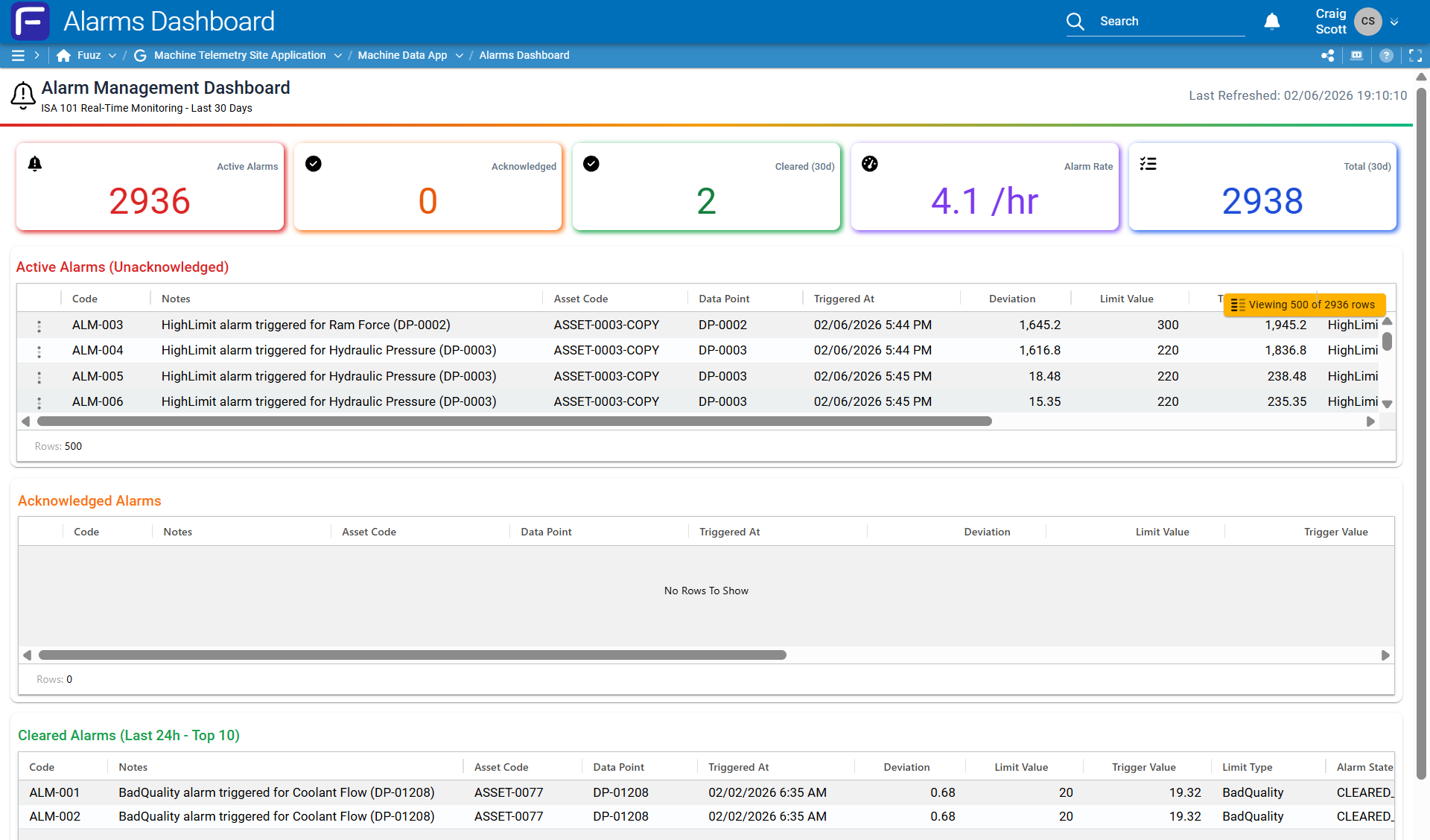The width and height of the screenshot is (1430, 840).
Task: Toggle fullscreen mode icon
Action: coord(1415,55)
